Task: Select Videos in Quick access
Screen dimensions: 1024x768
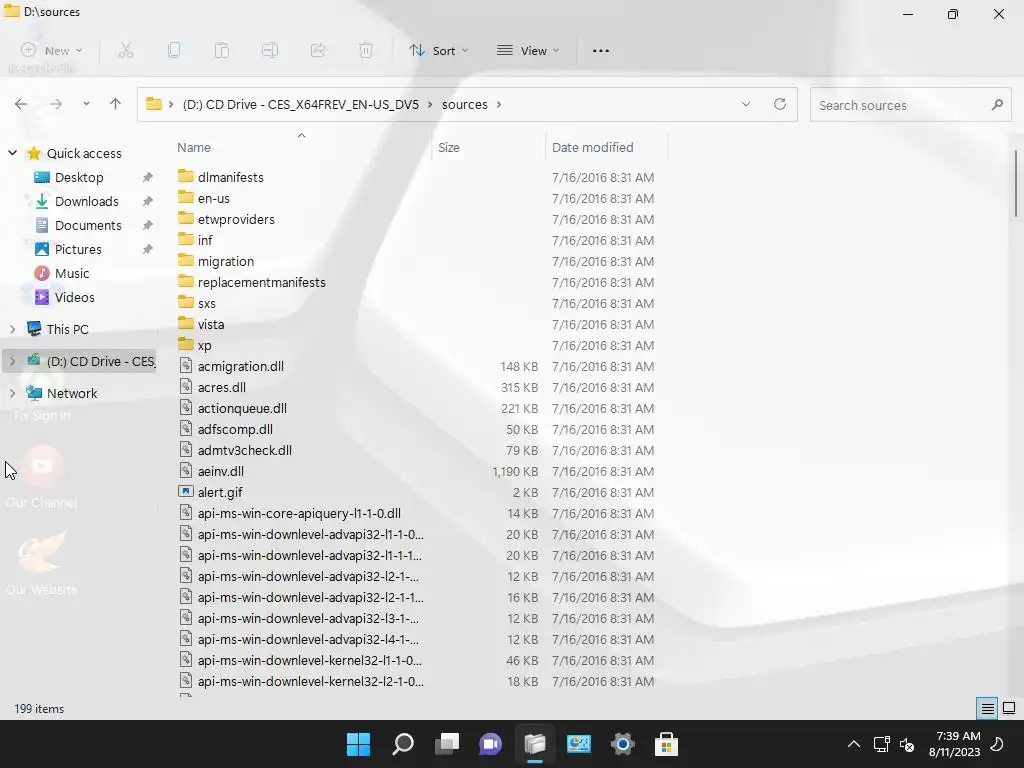Action: tap(74, 297)
